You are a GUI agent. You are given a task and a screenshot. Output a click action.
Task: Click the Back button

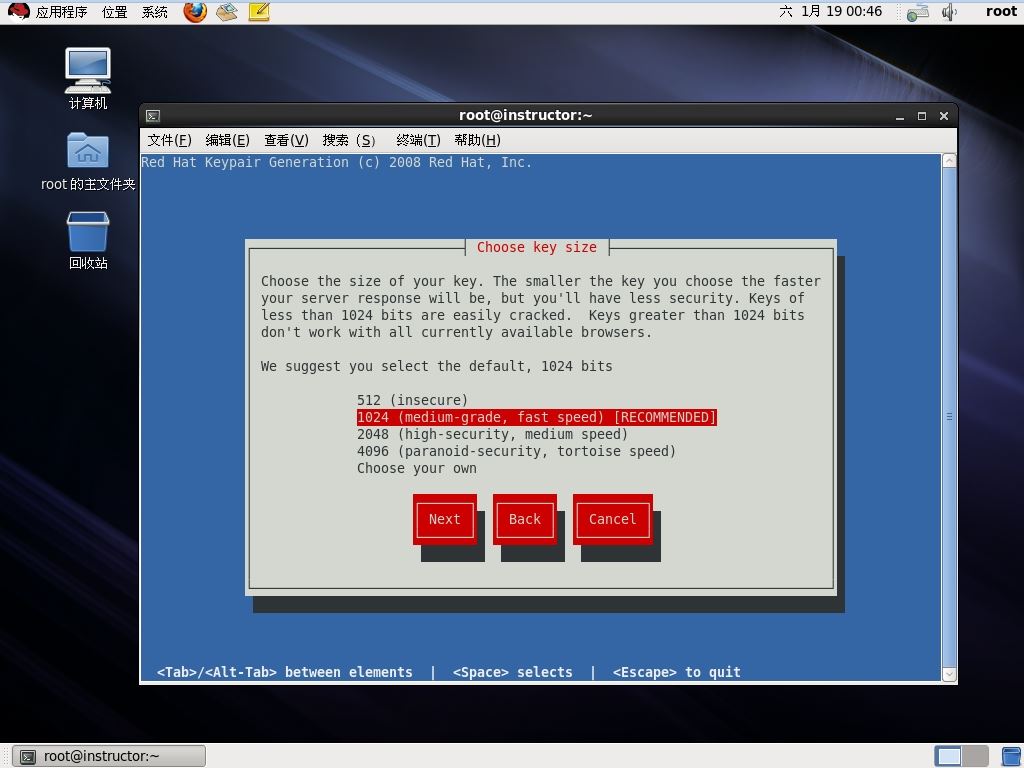coord(525,519)
